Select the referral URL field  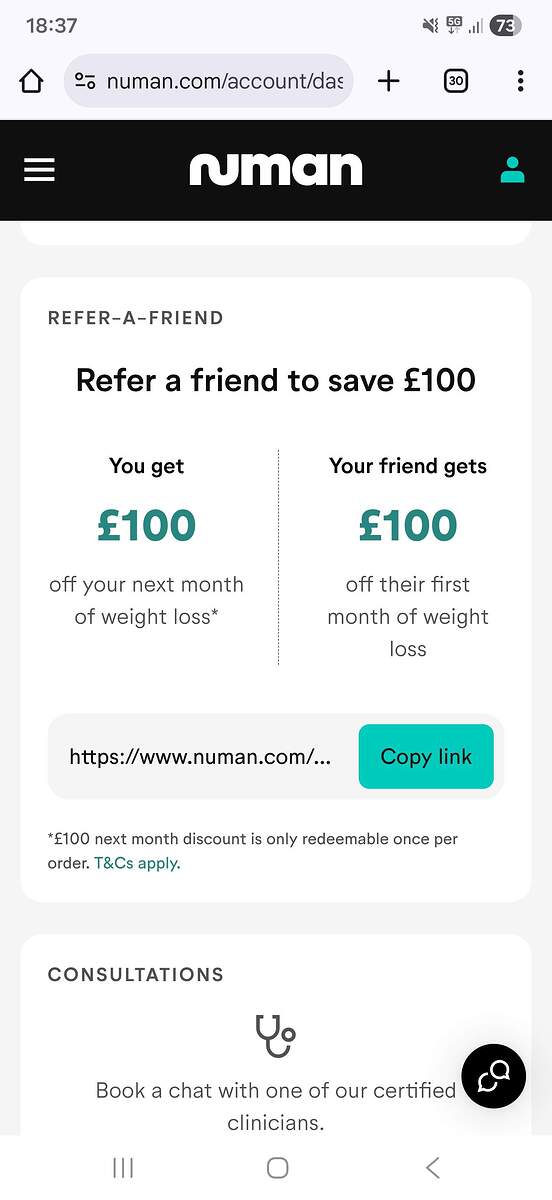200,756
